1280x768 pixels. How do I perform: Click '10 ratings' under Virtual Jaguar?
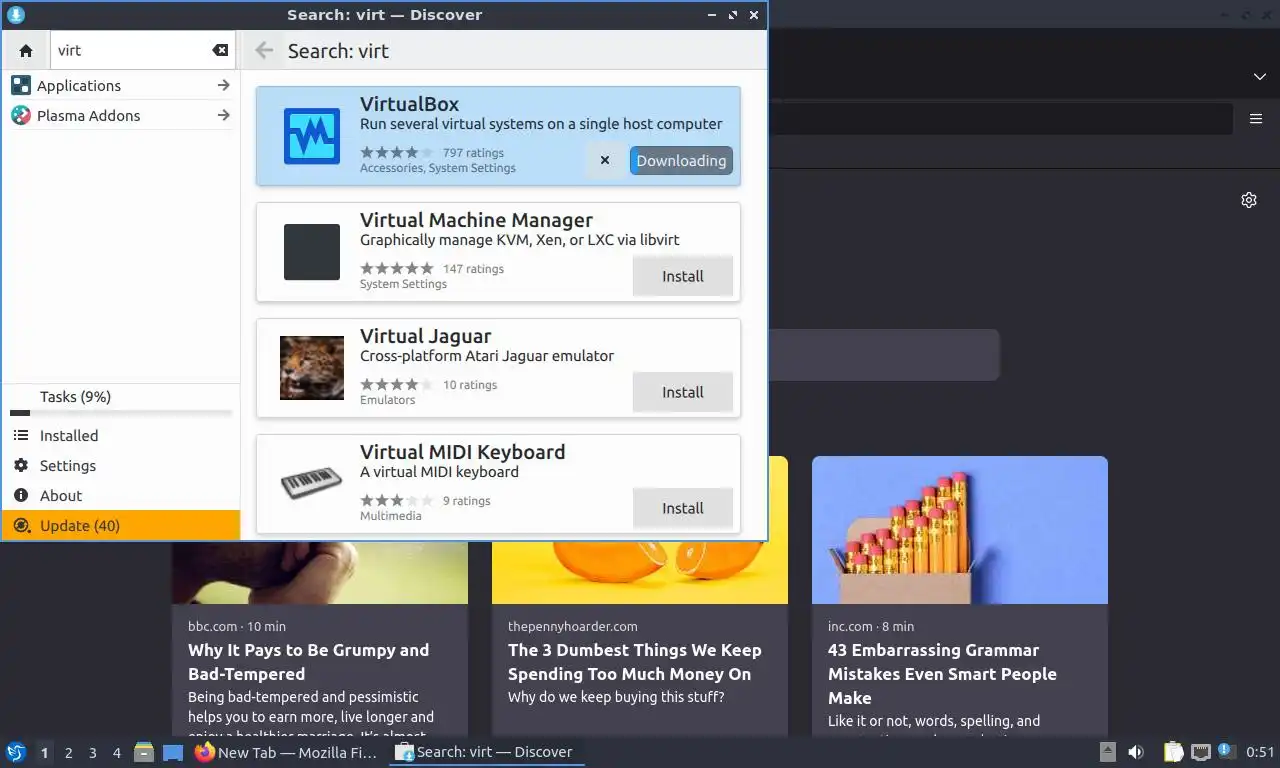pyautogui.click(x=470, y=385)
